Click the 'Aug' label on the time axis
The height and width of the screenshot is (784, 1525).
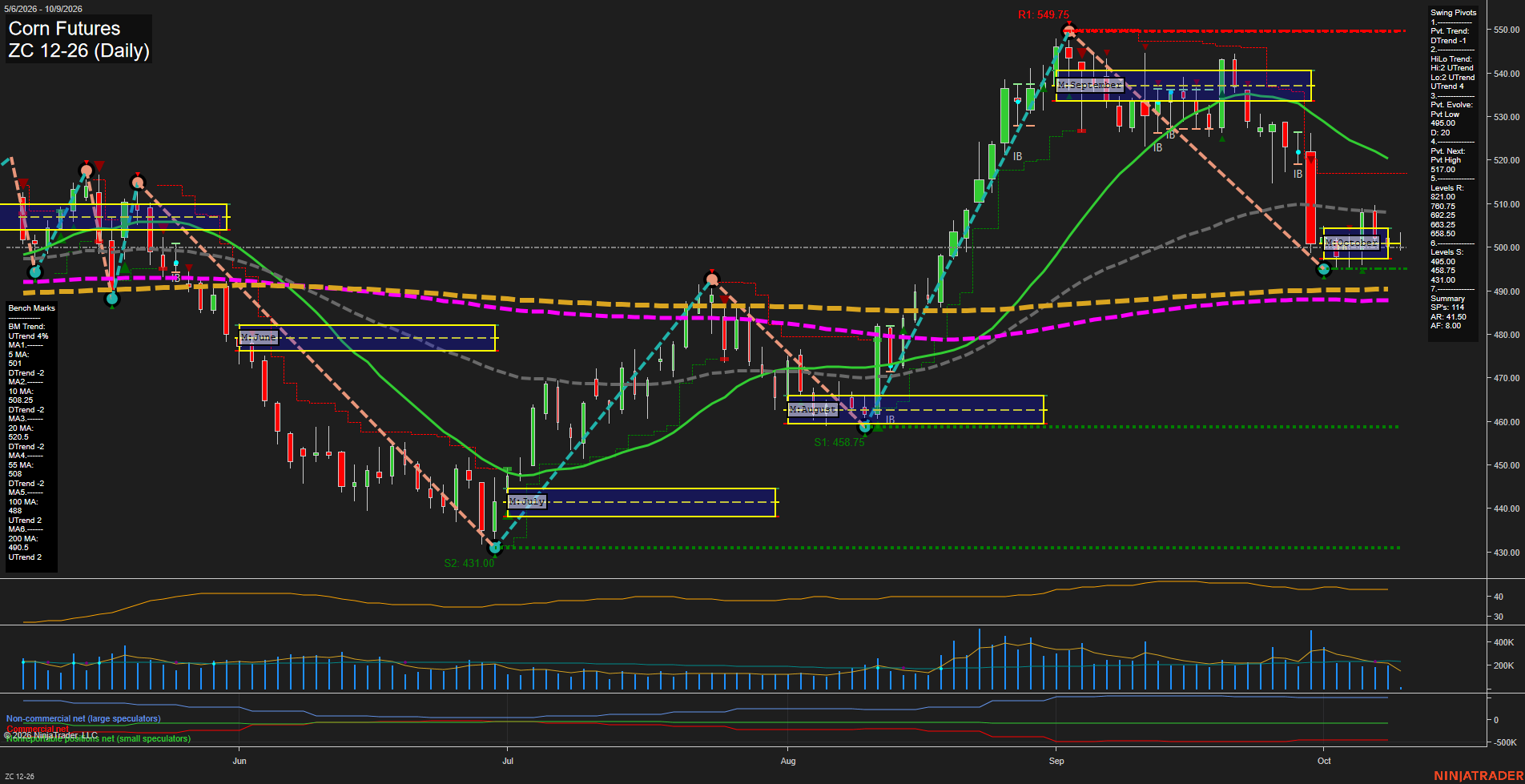click(788, 761)
